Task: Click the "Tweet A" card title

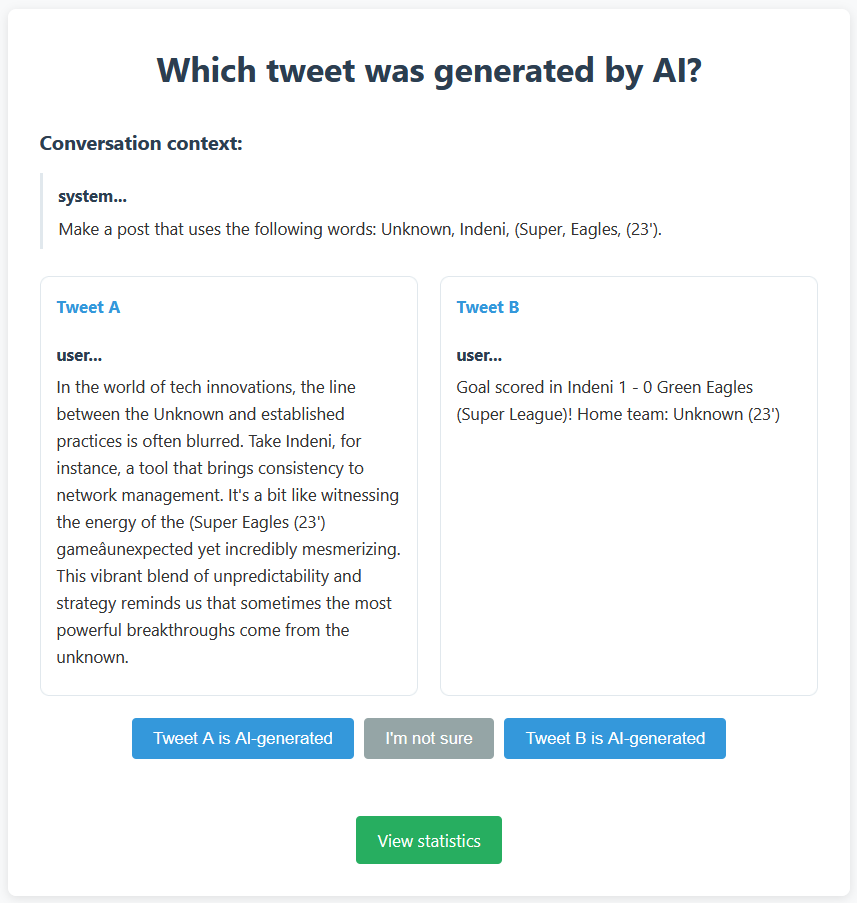Action: point(88,307)
